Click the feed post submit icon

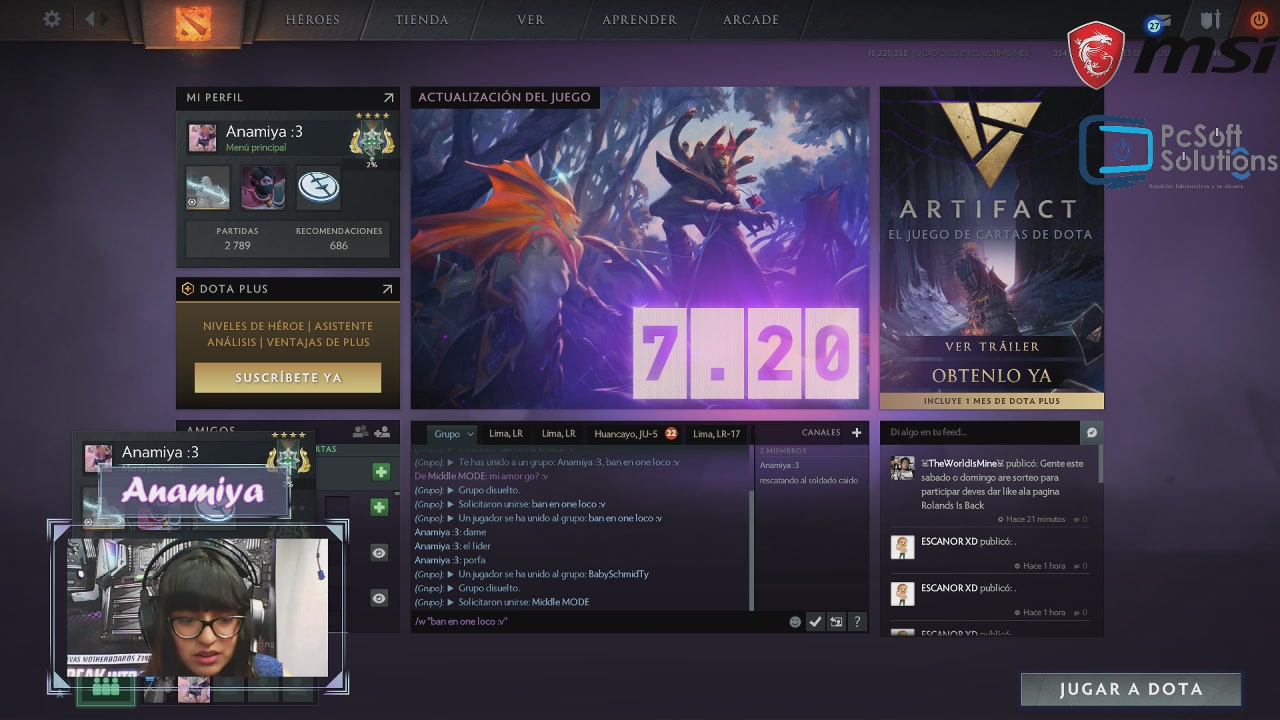1092,432
